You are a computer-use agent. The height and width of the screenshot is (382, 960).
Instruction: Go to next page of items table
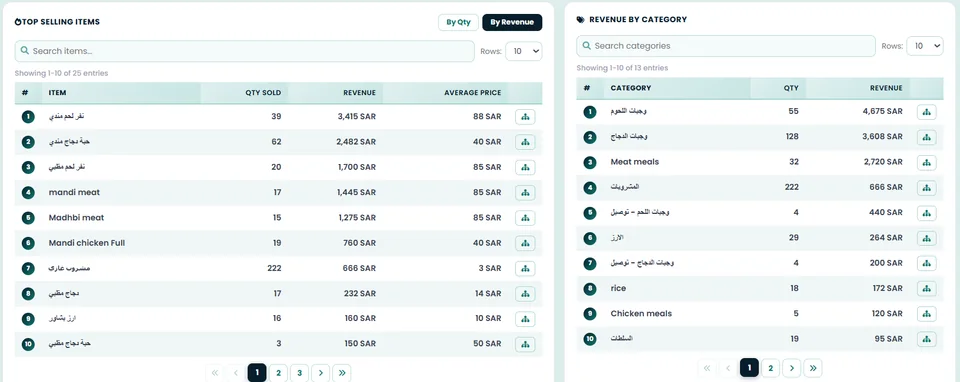point(321,373)
